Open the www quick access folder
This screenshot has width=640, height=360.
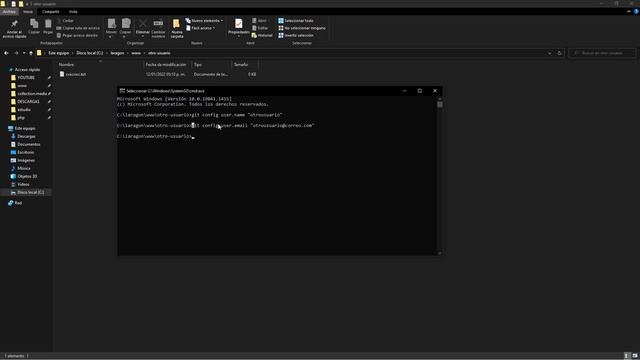point(22,86)
